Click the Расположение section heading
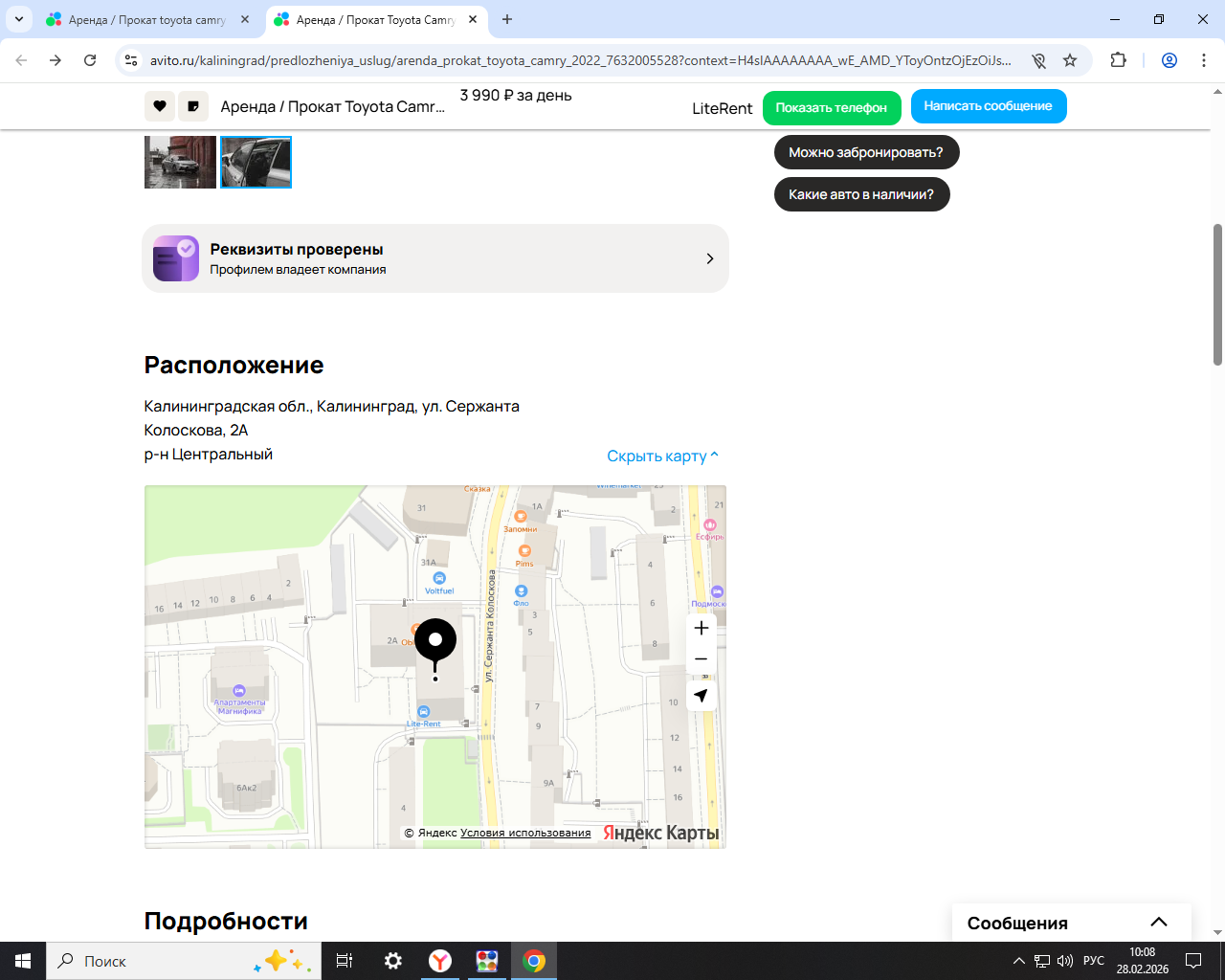The height and width of the screenshot is (980, 1225). tap(234, 365)
